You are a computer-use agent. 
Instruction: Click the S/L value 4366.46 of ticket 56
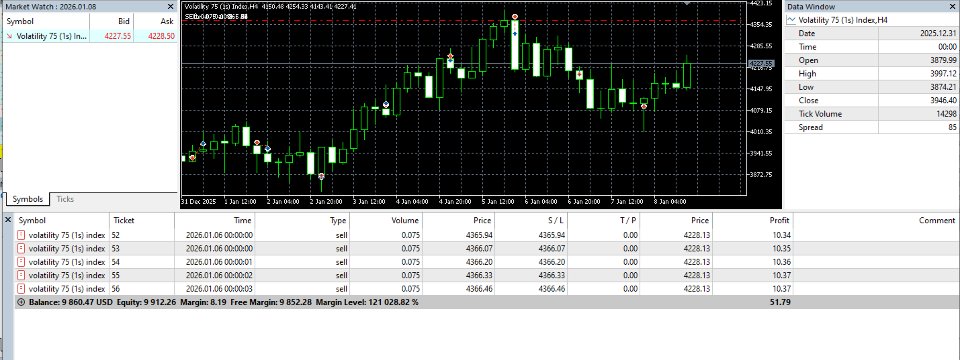pyautogui.click(x=552, y=289)
